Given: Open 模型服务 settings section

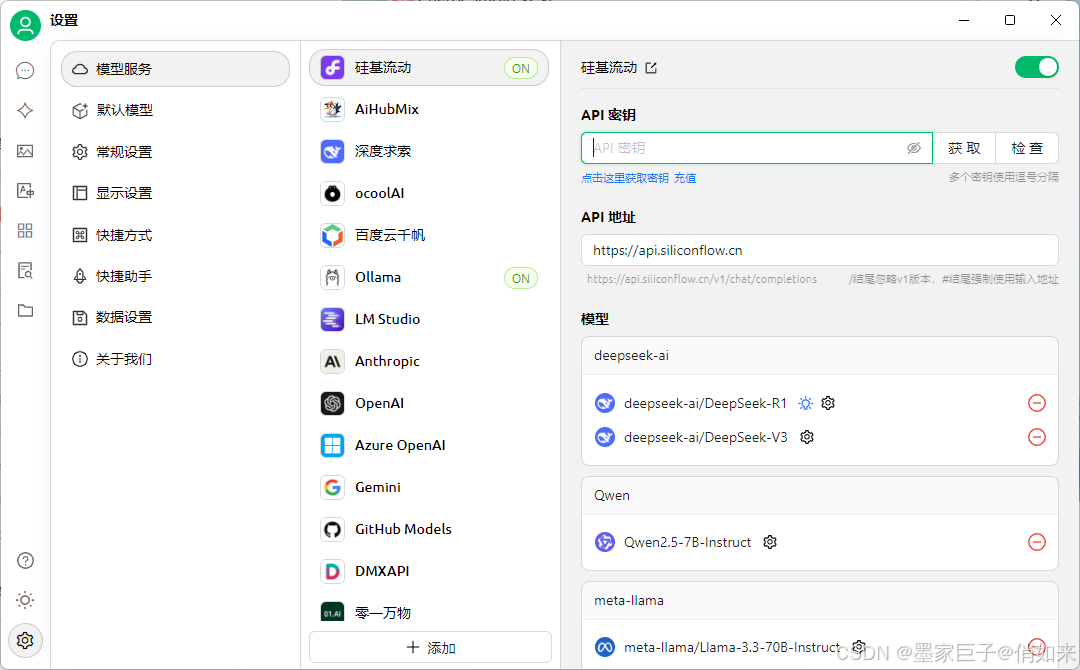Looking at the screenshot, I should (176, 69).
